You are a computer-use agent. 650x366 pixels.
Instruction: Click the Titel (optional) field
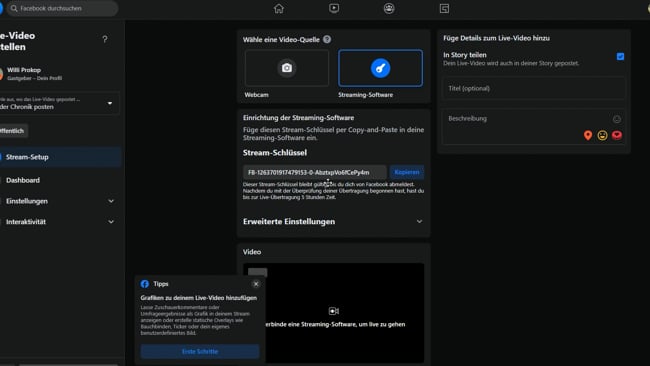pyautogui.click(x=534, y=88)
